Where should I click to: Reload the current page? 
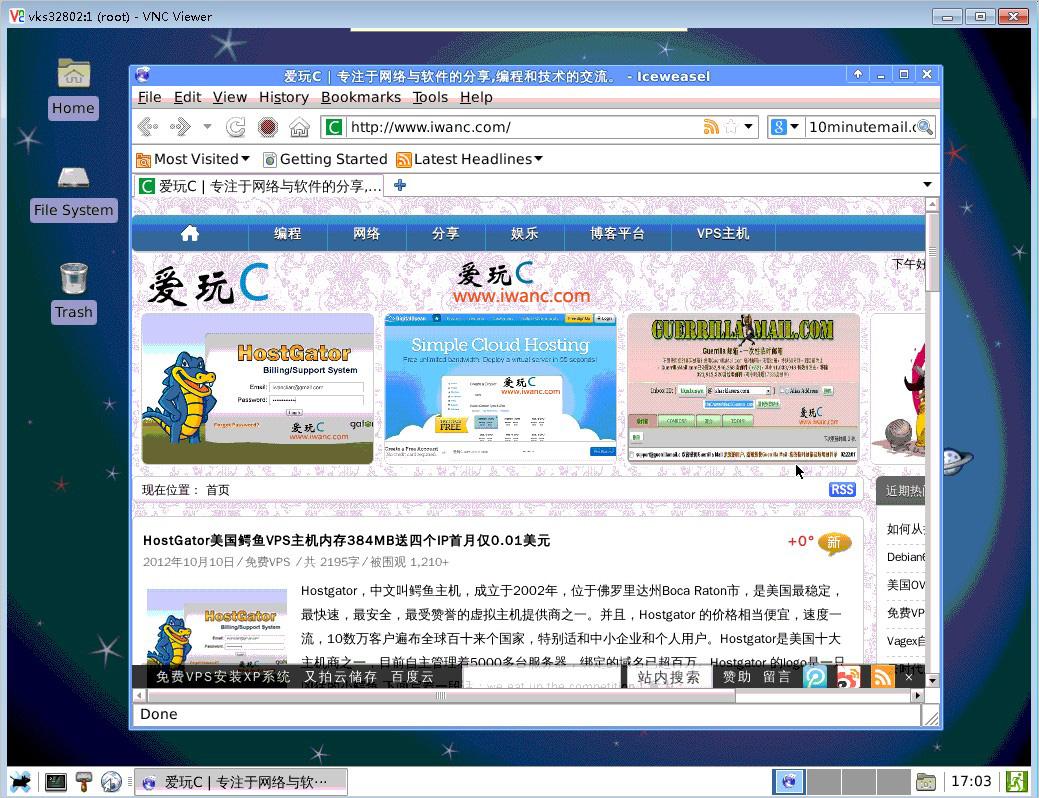235,127
